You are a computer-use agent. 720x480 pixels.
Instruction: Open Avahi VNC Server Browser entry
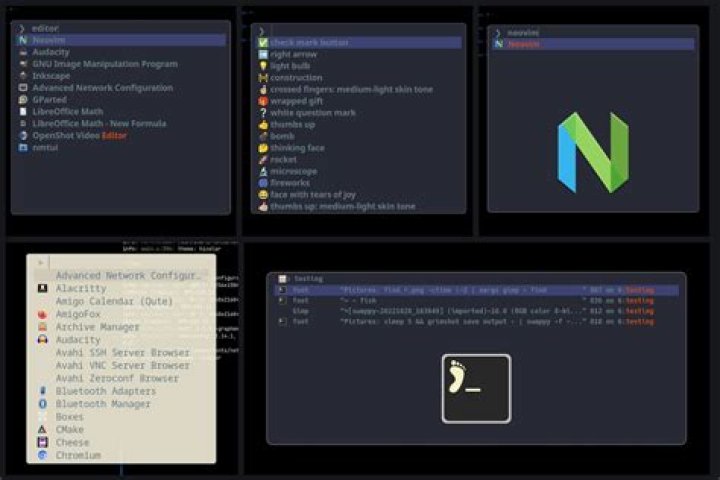point(121,366)
